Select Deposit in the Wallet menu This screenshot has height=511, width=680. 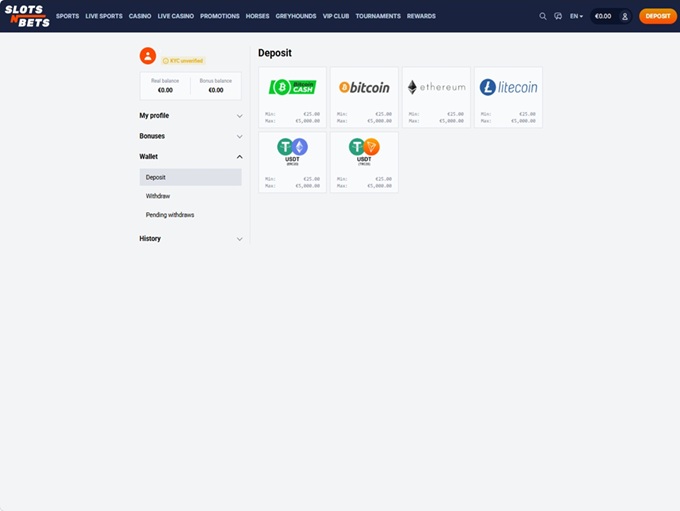(x=190, y=177)
